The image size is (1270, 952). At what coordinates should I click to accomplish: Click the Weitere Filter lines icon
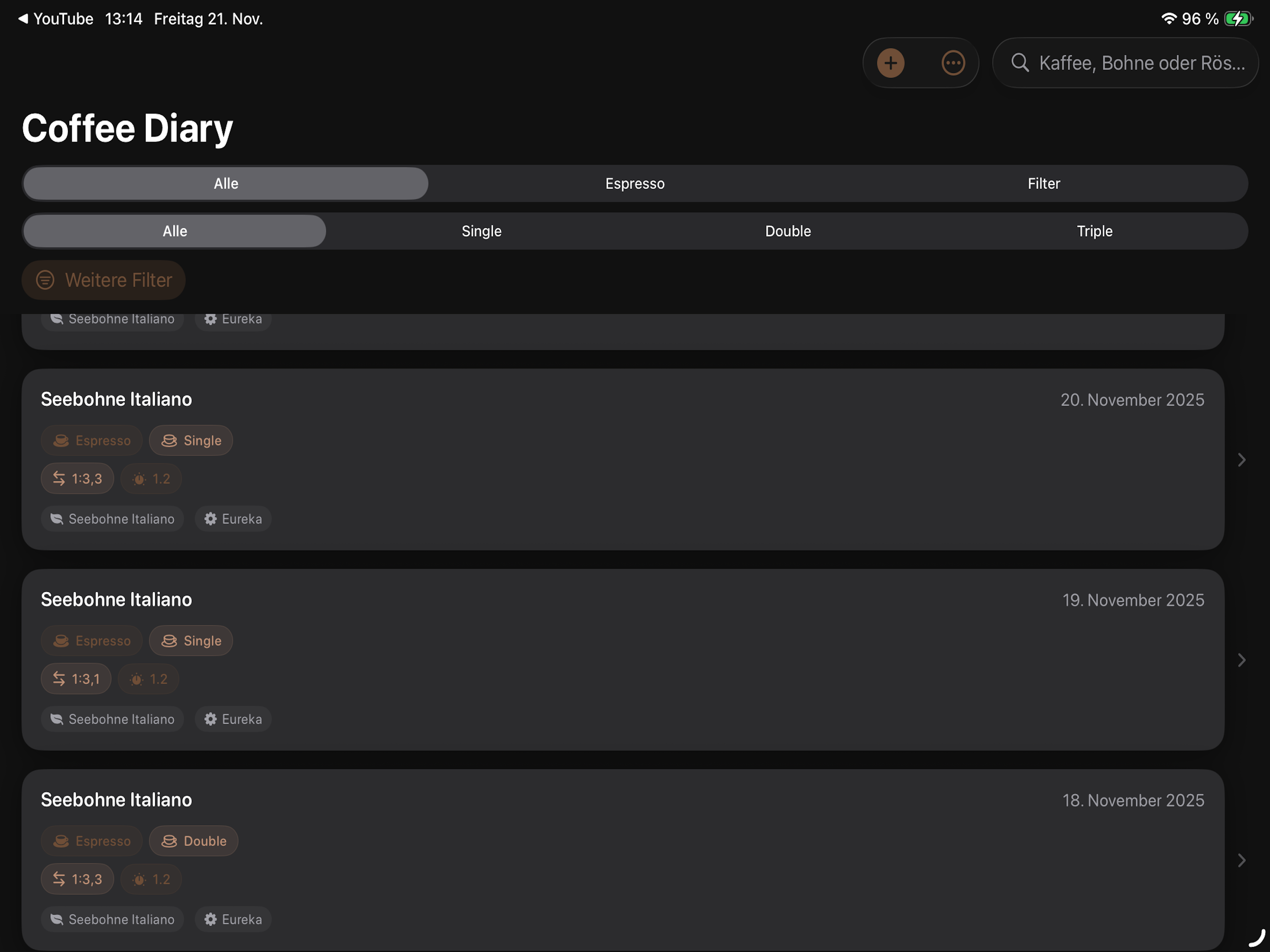[x=45, y=280]
